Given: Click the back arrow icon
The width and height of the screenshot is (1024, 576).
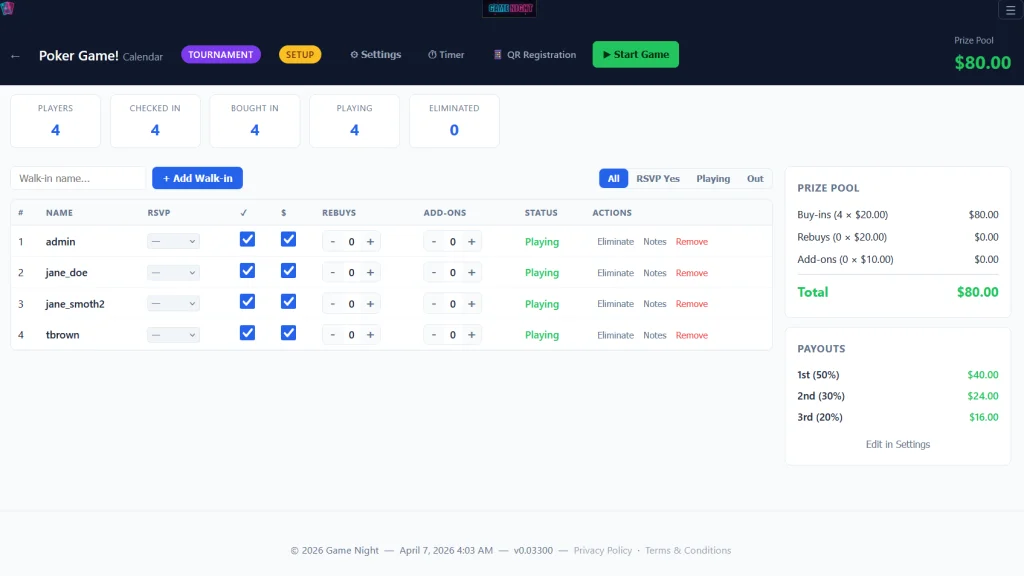Looking at the screenshot, I should coord(15,56).
